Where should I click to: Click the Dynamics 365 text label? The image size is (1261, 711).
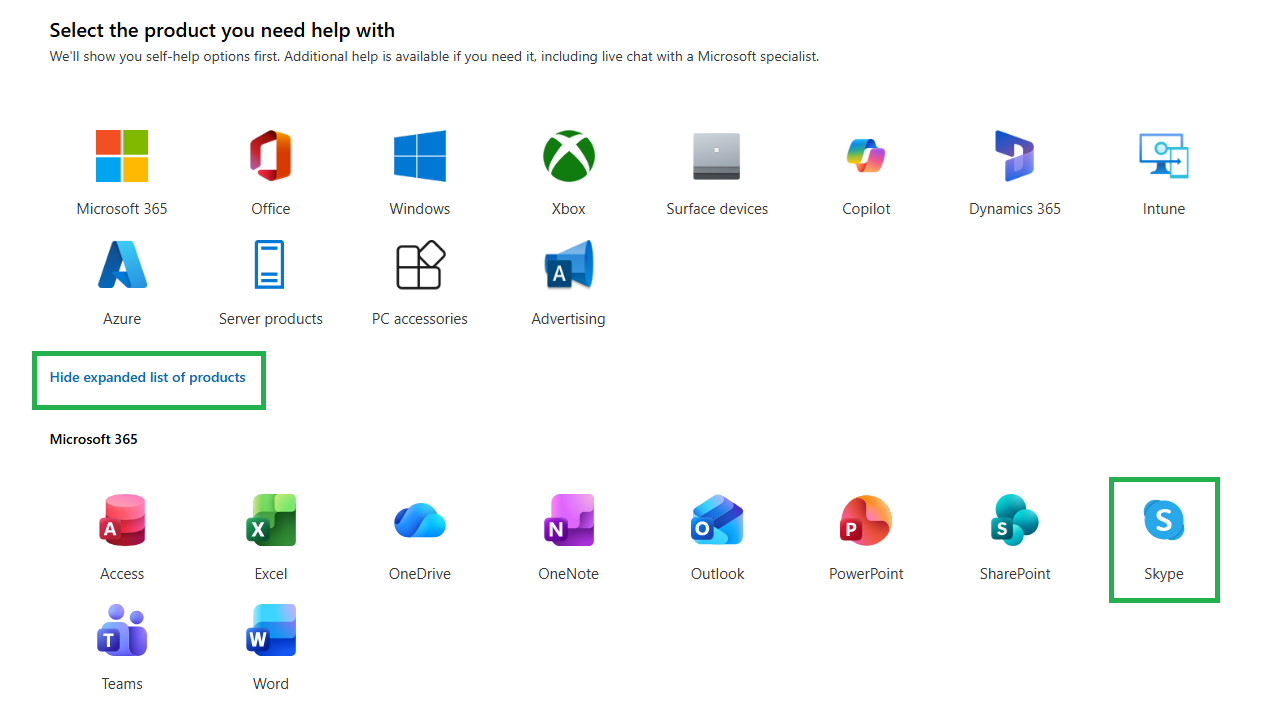1014,209
